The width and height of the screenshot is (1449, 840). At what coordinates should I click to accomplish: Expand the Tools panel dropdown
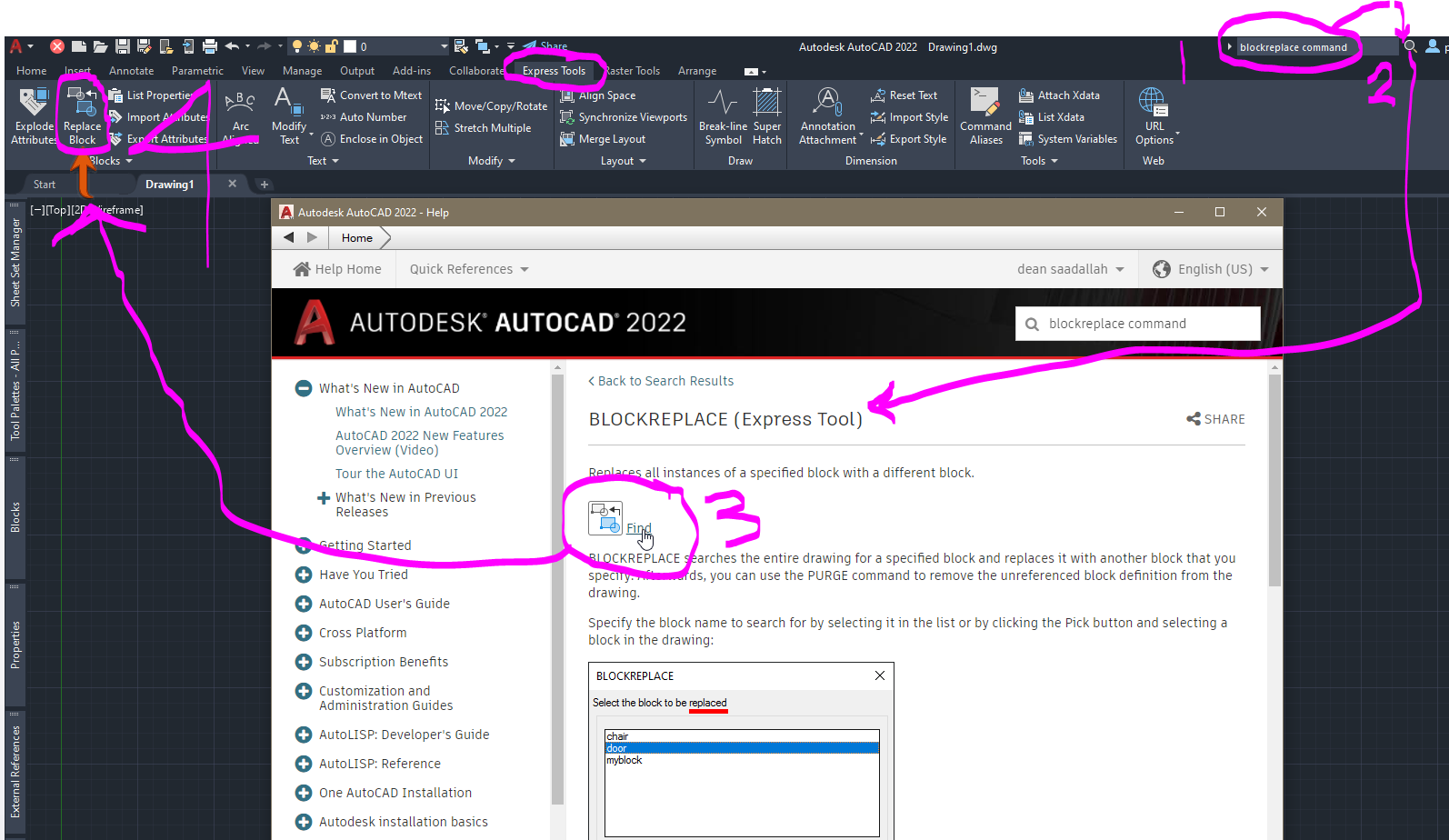tap(1039, 161)
